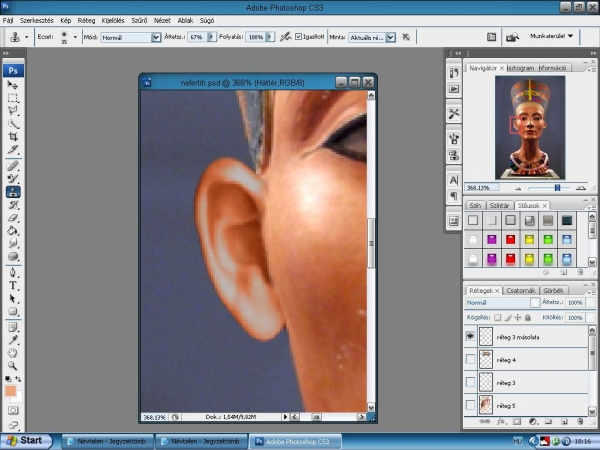Switch to the Szín tab
The height and width of the screenshot is (450, 600).
tap(475, 205)
